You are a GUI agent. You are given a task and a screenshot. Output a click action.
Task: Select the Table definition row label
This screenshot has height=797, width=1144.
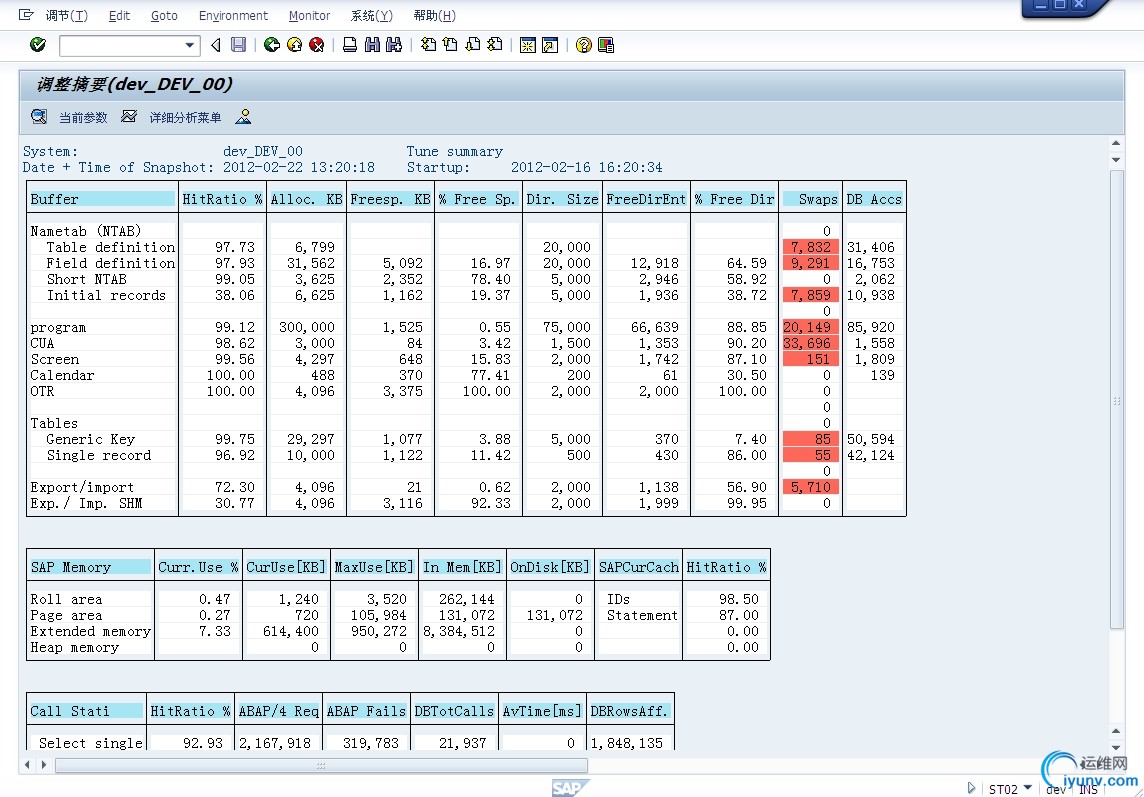[110, 247]
